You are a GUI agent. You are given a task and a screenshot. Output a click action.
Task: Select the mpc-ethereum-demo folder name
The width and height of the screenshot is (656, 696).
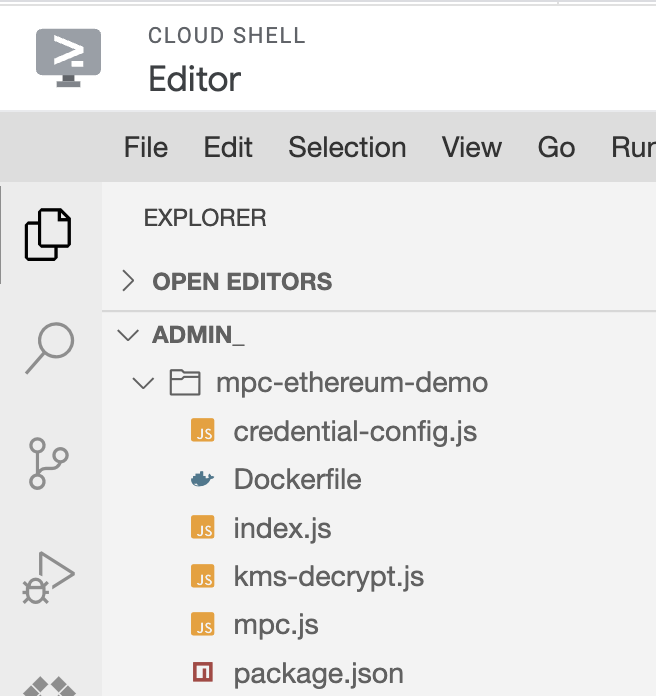click(x=352, y=383)
